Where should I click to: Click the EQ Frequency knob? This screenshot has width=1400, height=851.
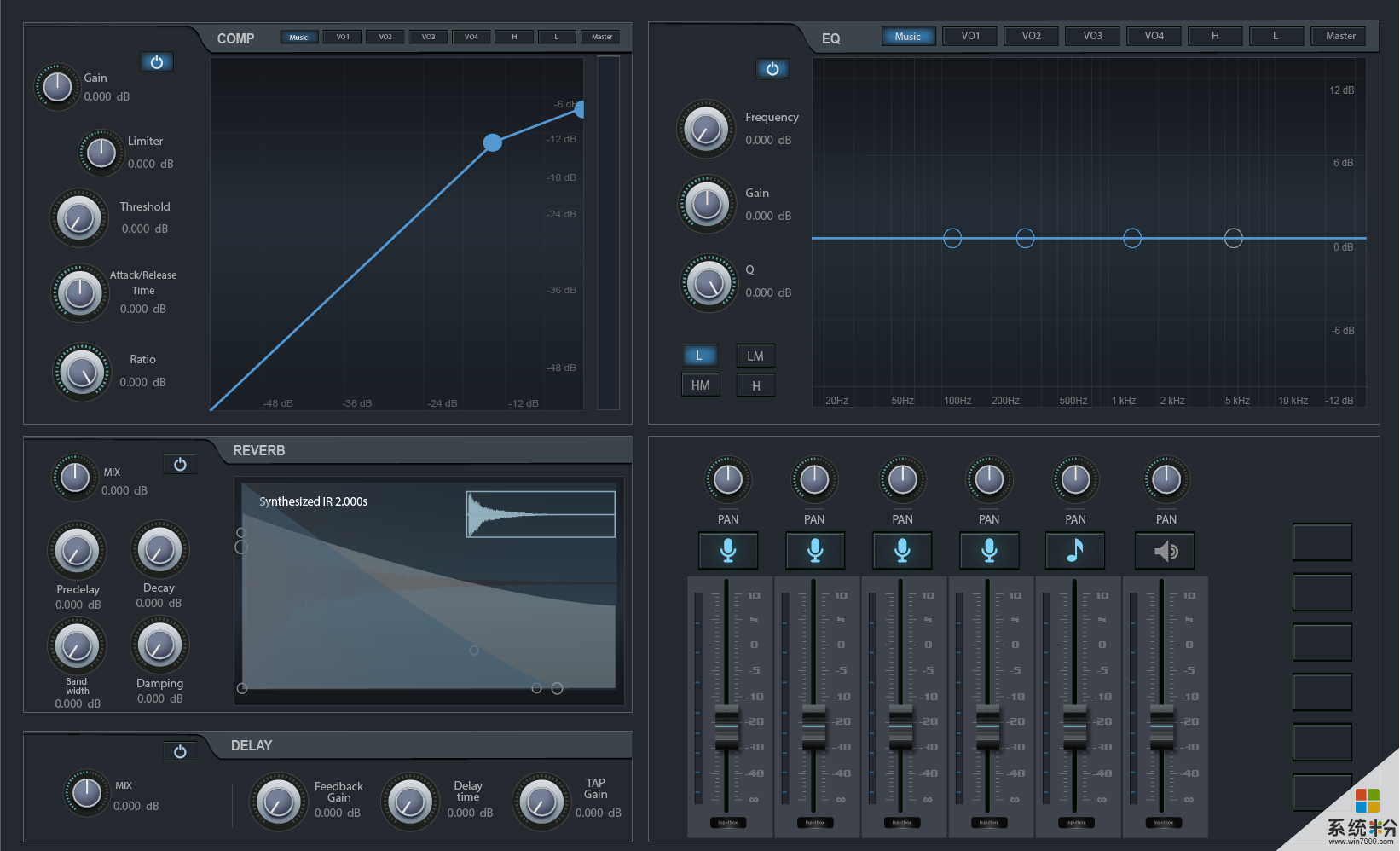pos(706,129)
